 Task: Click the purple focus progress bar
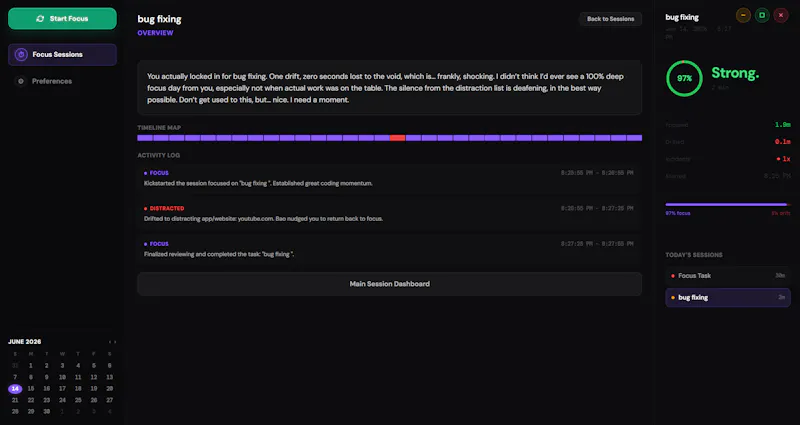[x=726, y=205]
